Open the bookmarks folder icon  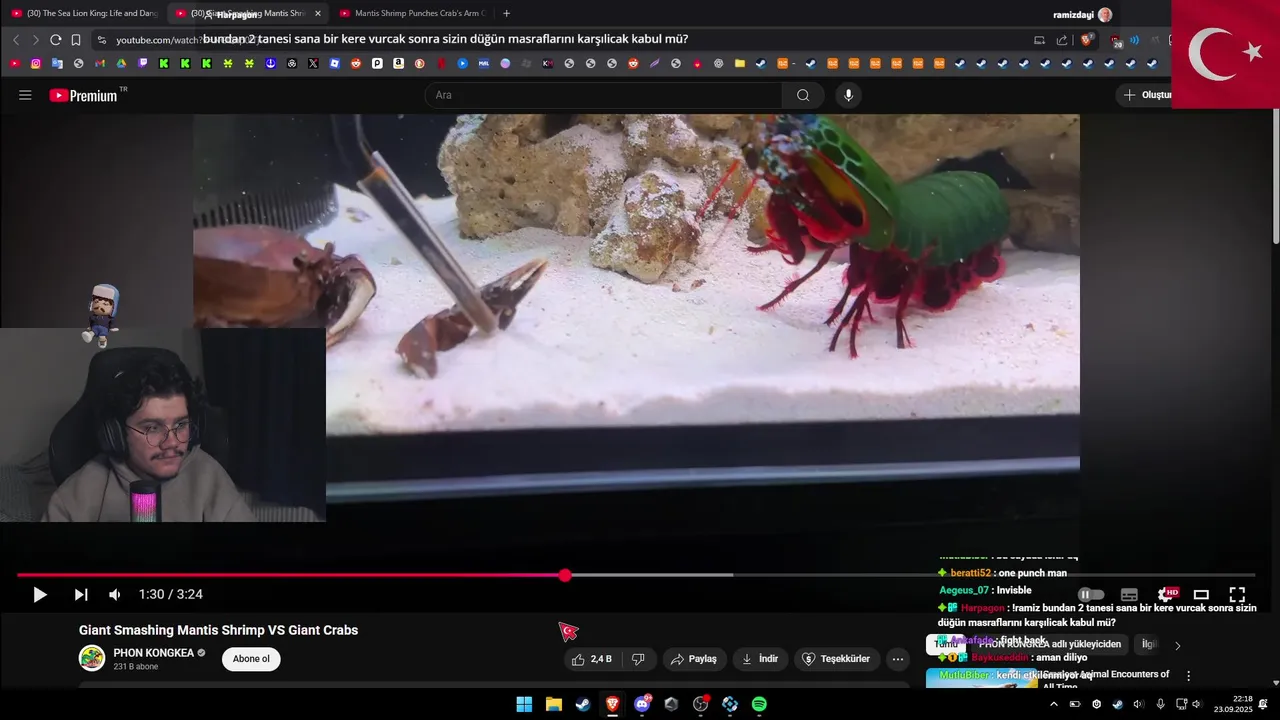(x=740, y=63)
